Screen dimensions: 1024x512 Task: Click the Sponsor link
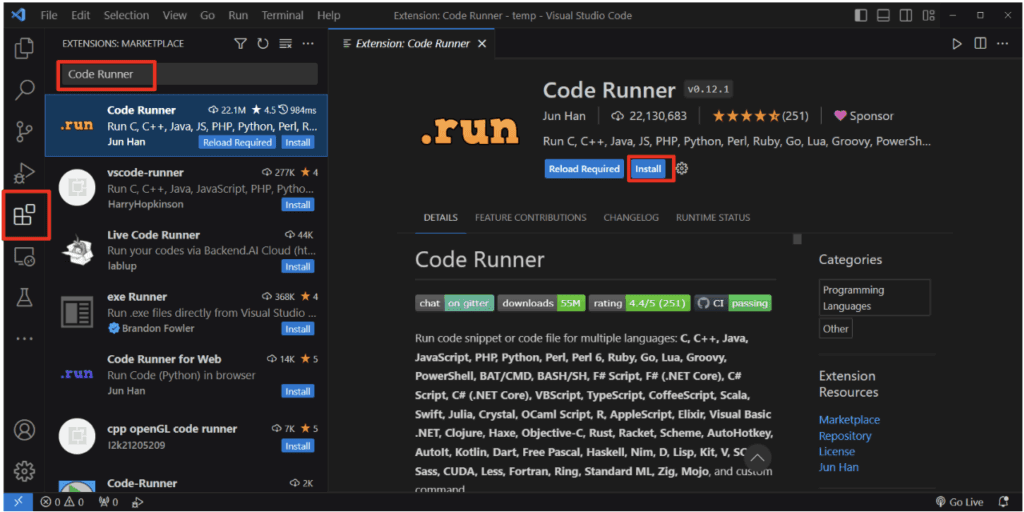(x=863, y=116)
